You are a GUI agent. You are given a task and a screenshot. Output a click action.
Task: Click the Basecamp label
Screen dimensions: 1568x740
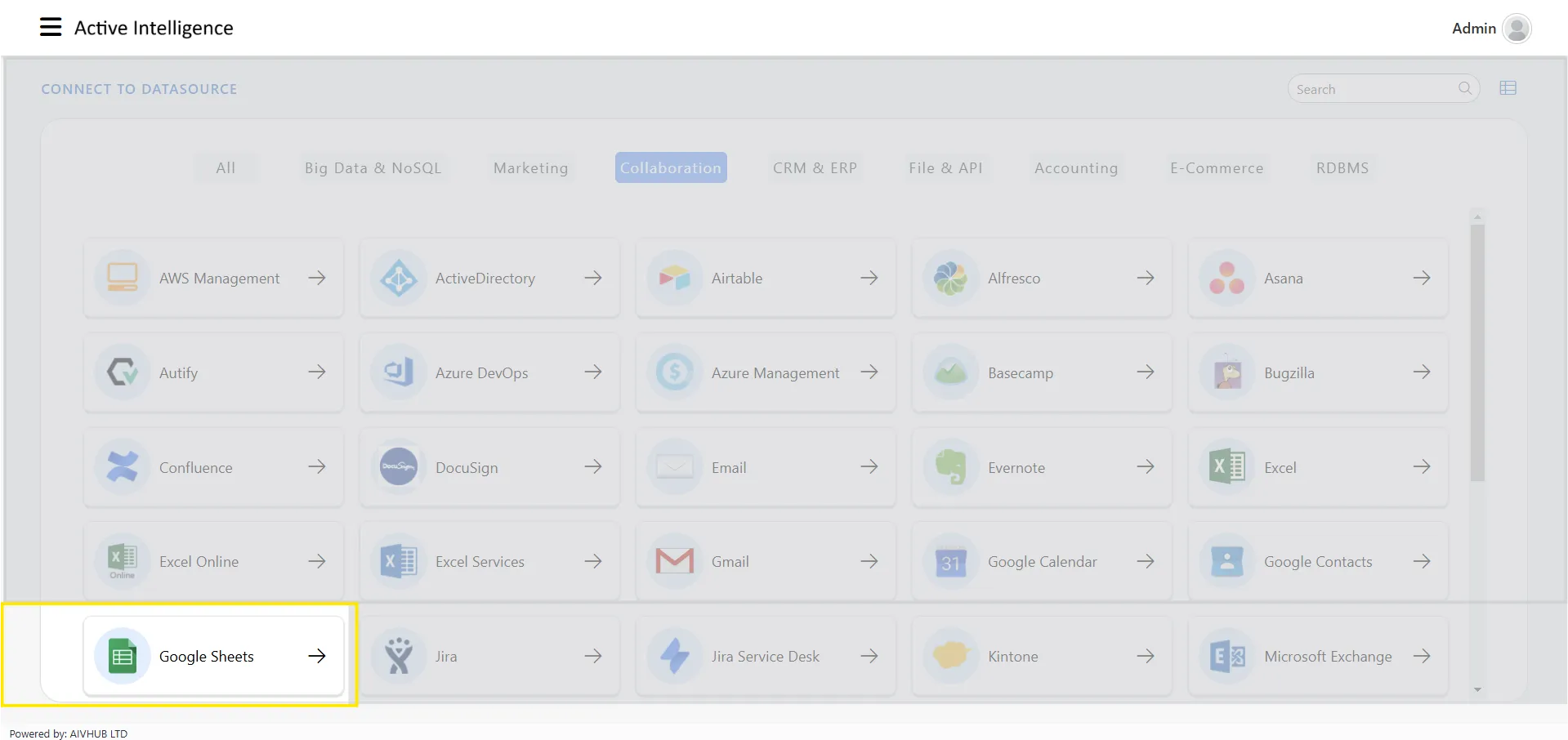click(x=1021, y=373)
